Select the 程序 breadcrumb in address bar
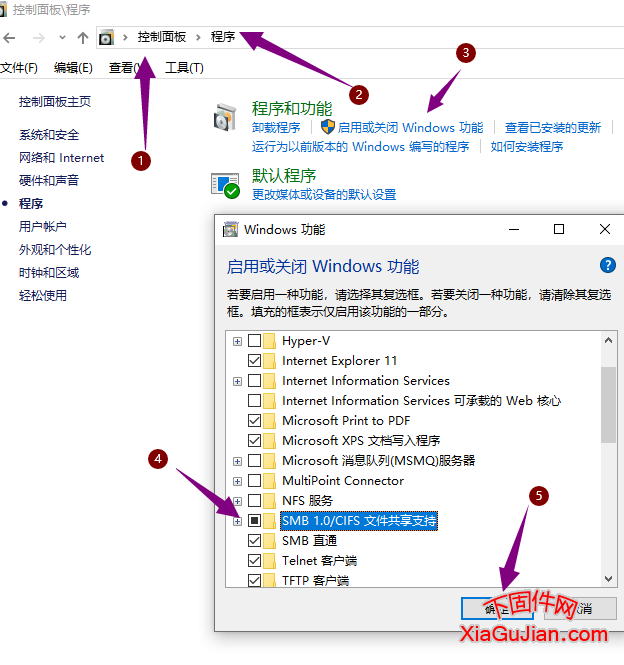The width and height of the screenshot is (624, 665). [223, 37]
